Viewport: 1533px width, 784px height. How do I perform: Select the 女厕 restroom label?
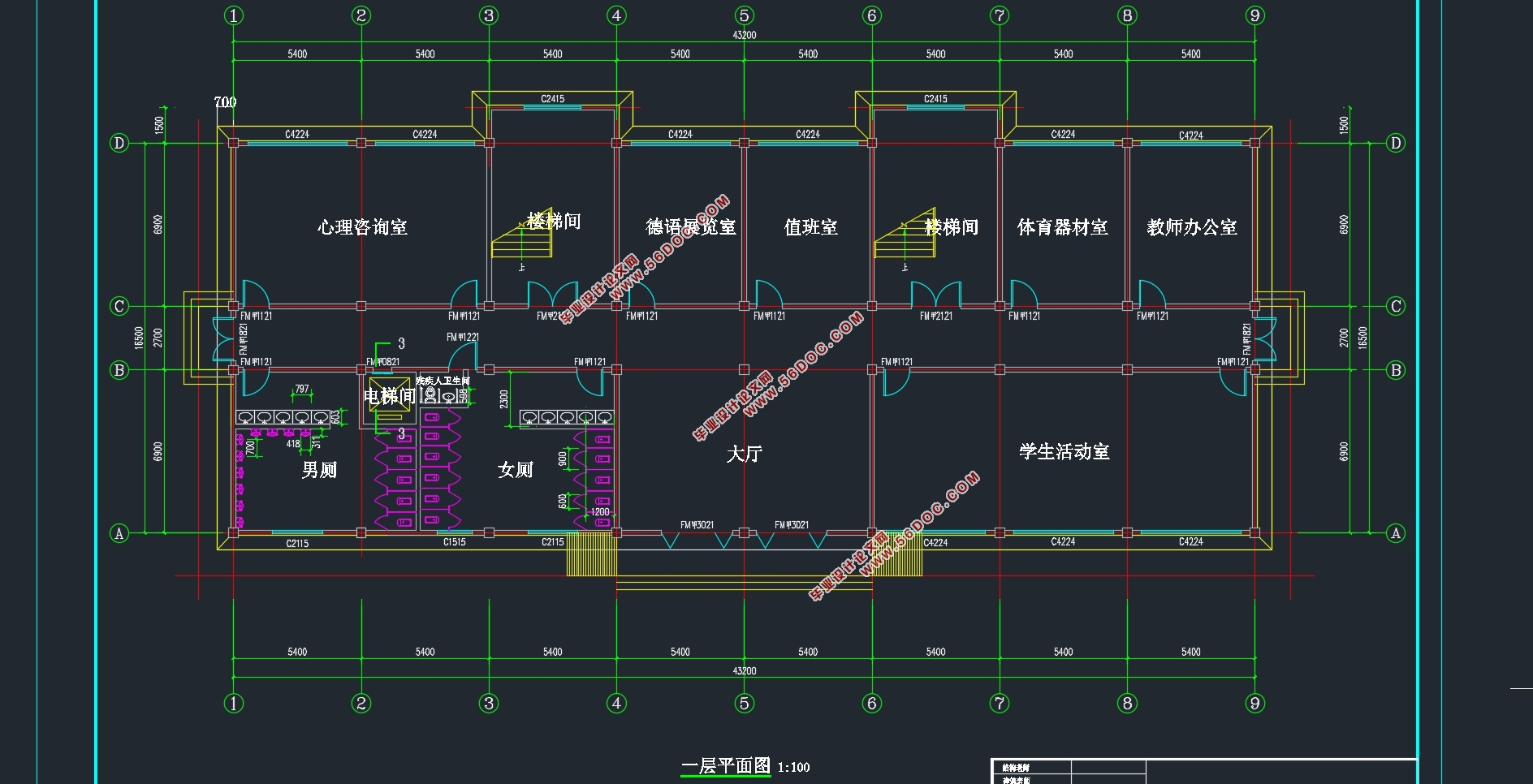tap(515, 470)
